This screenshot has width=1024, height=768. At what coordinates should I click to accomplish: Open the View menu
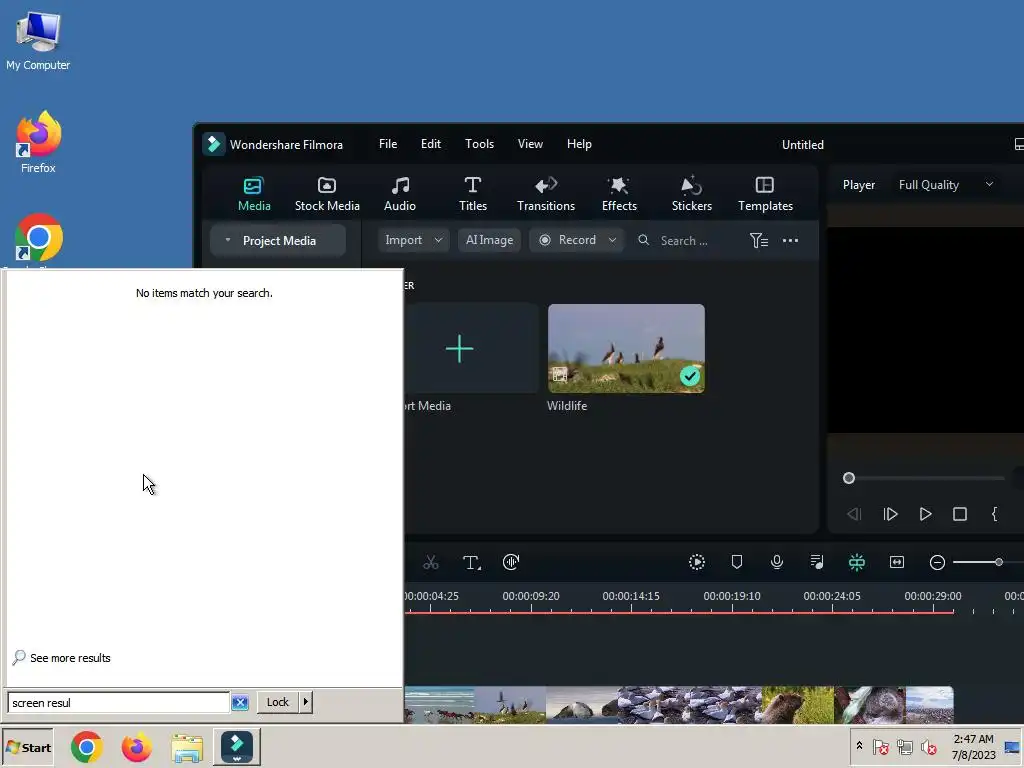[x=530, y=144]
